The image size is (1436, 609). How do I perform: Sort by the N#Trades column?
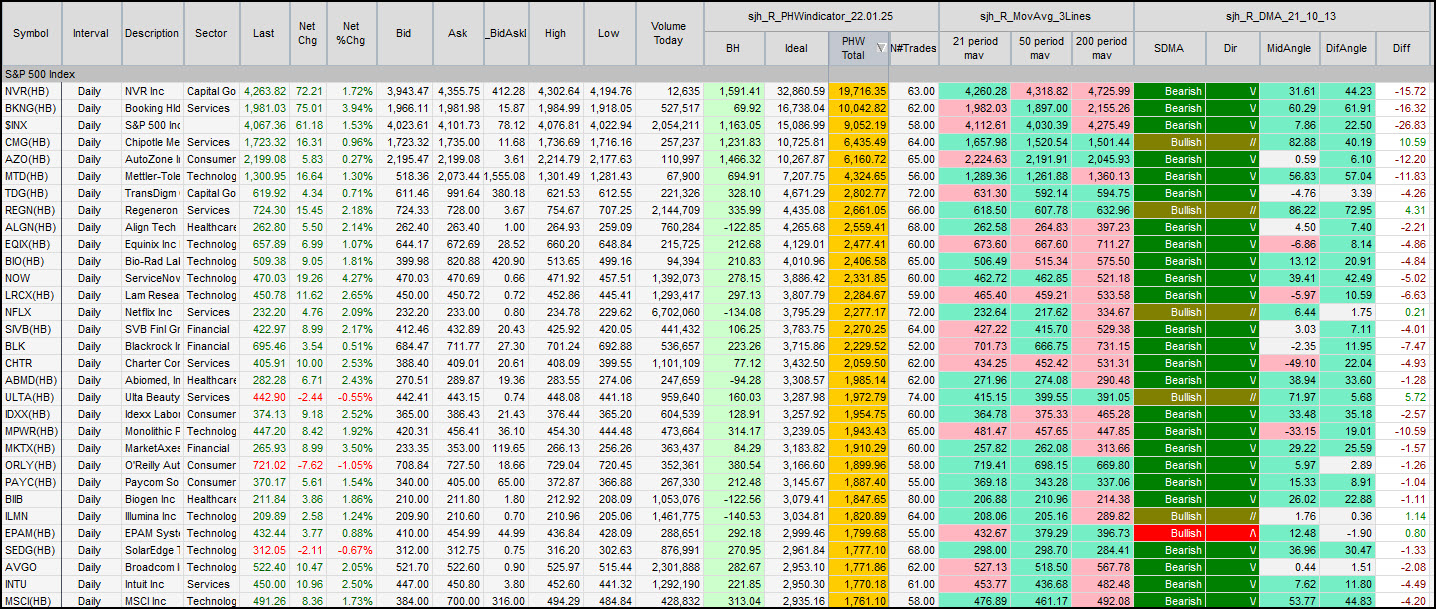click(x=913, y=48)
